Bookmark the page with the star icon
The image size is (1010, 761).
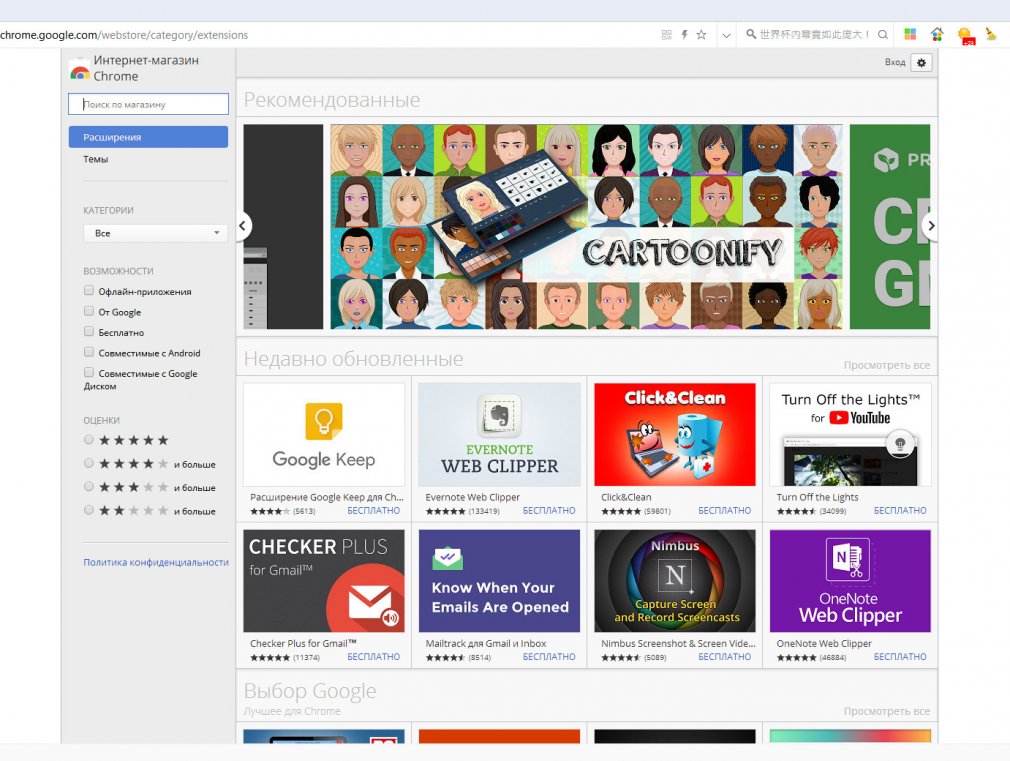point(701,35)
